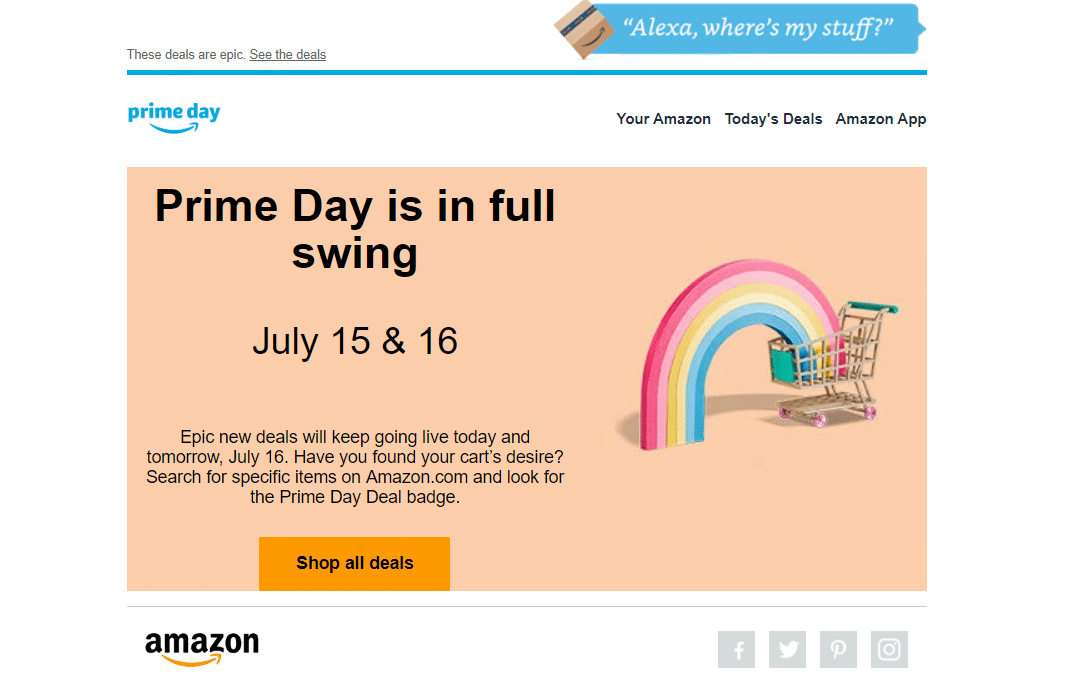Click the July 15 & 16 date text
Viewport: 1081px width, 689px height.
click(355, 341)
